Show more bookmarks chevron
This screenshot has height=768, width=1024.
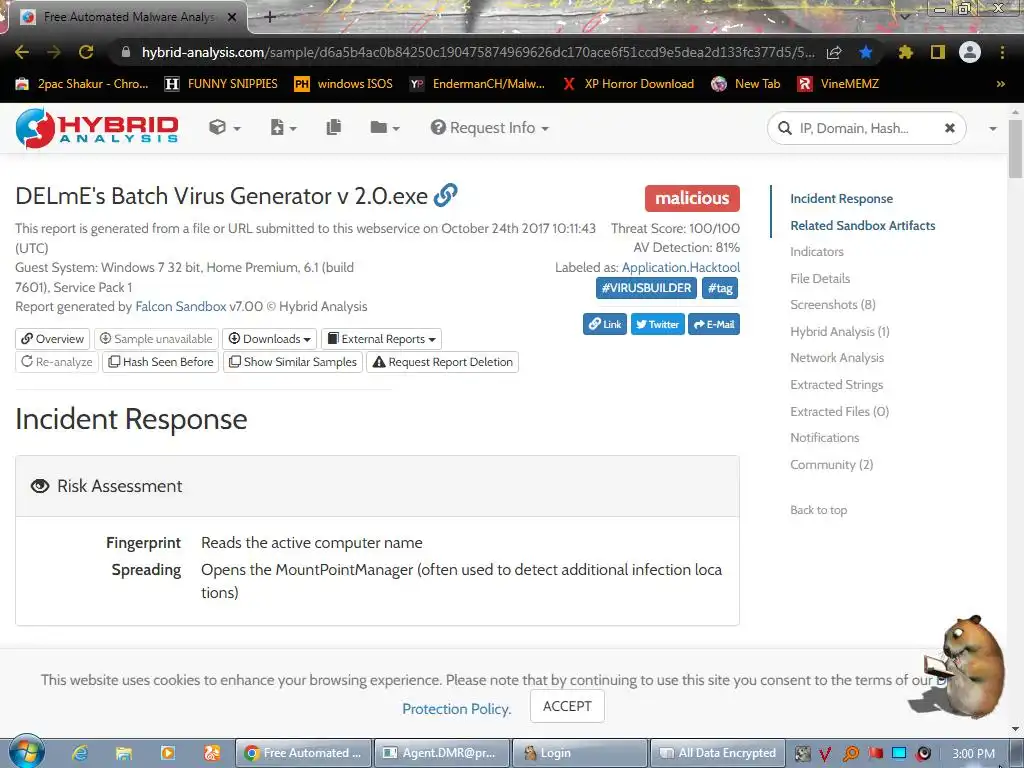(1000, 84)
